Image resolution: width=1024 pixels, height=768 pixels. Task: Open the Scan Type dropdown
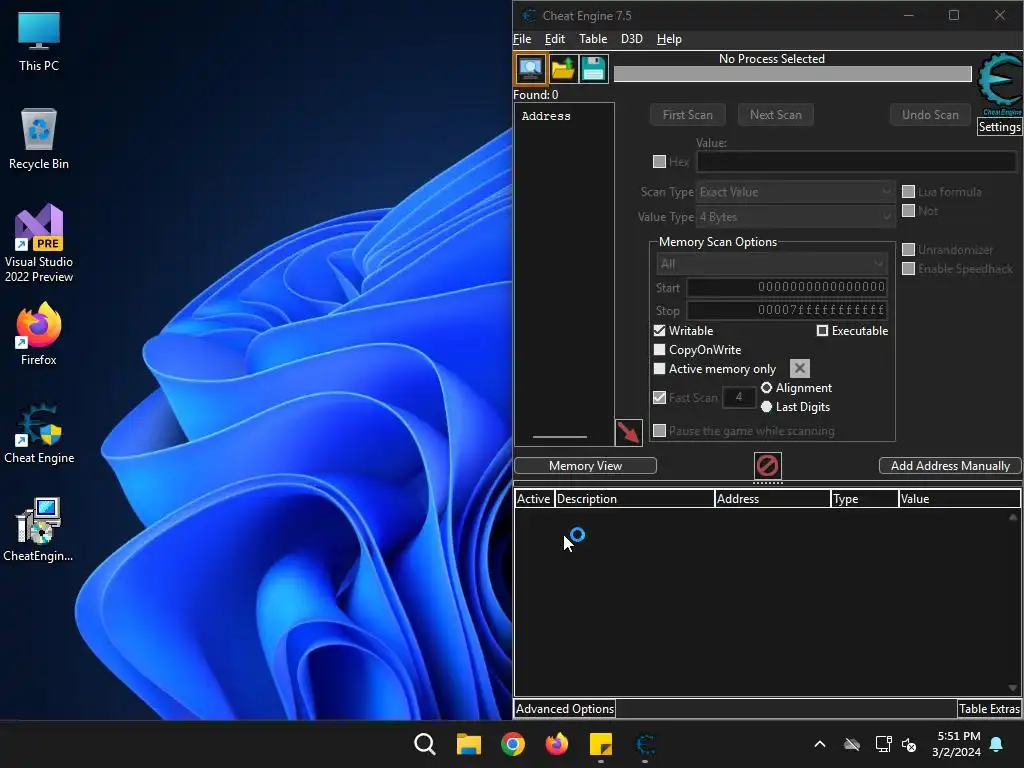[x=795, y=192]
